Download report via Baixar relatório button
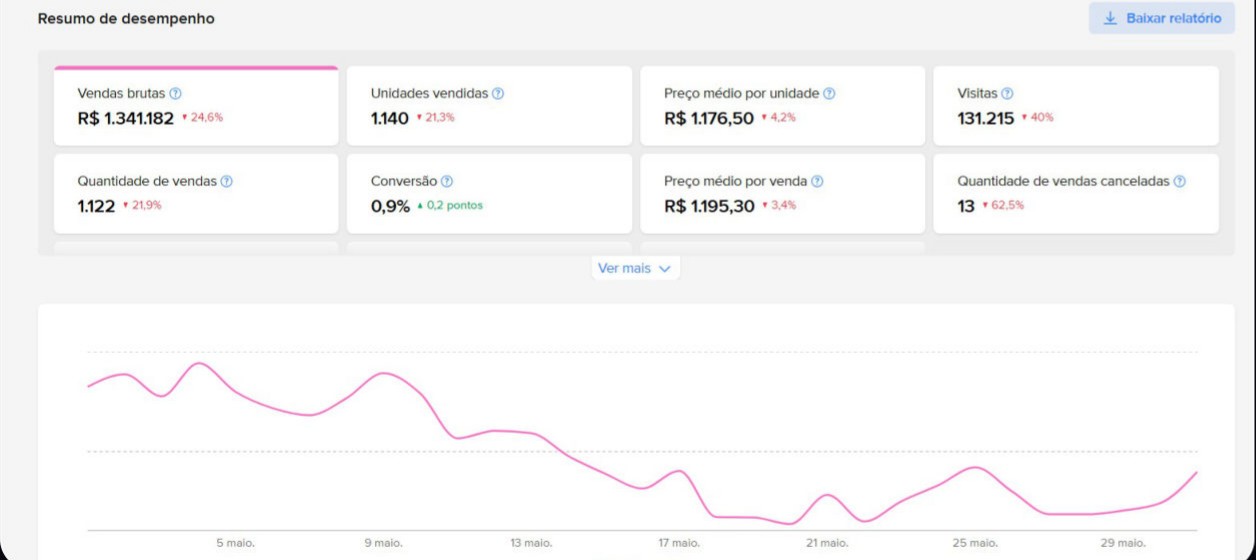Image resolution: width=1256 pixels, height=560 pixels. click(1162, 18)
